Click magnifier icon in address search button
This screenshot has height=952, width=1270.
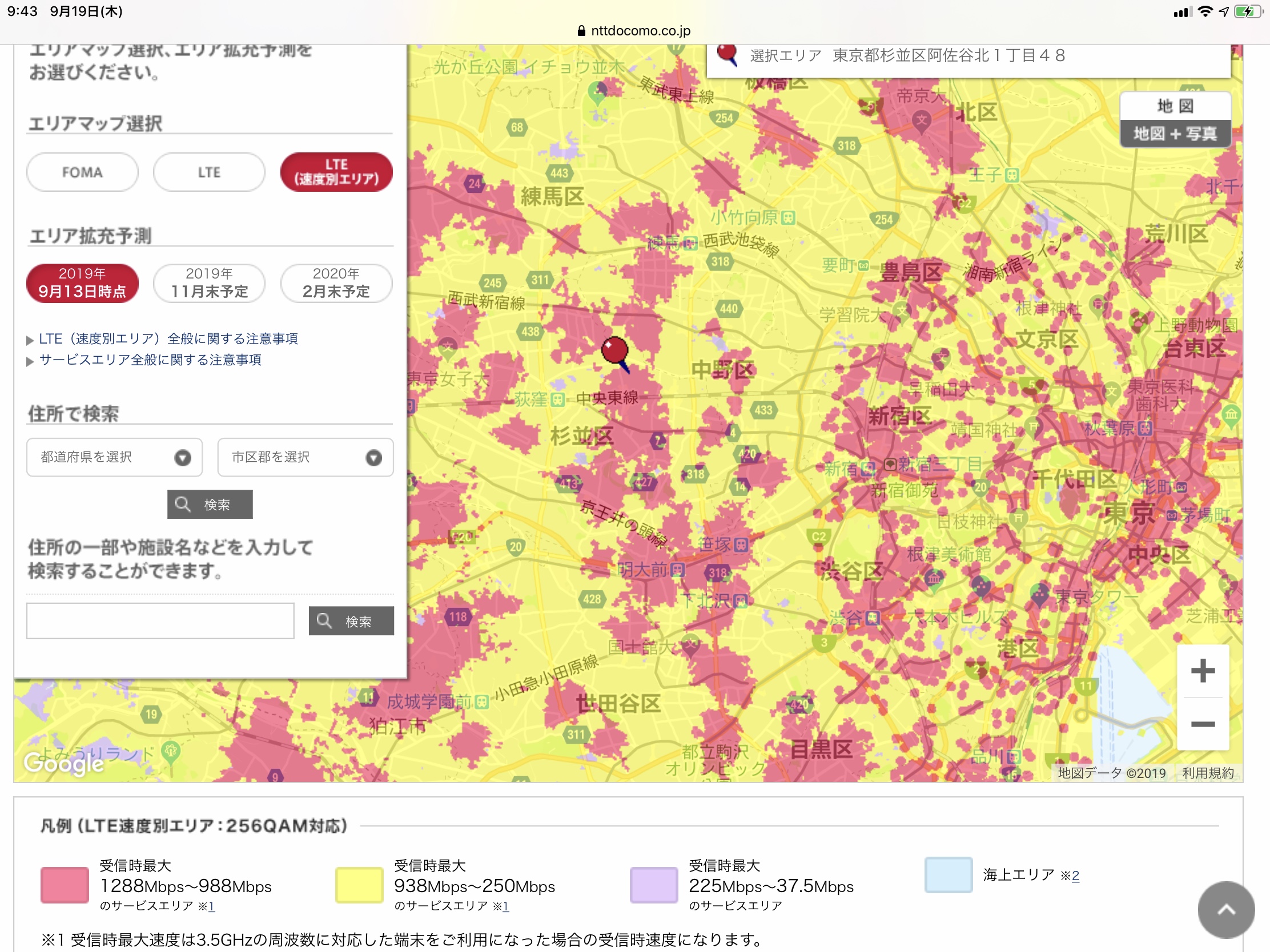point(183,505)
